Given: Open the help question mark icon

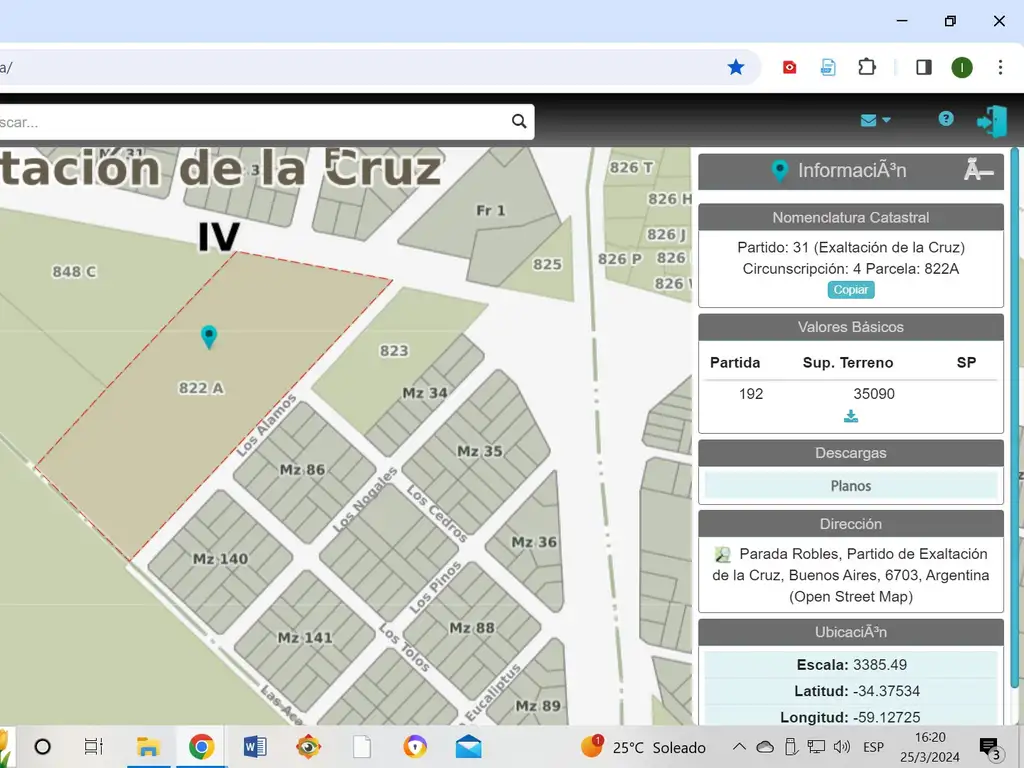Looking at the screenshot, I should 945,119.
